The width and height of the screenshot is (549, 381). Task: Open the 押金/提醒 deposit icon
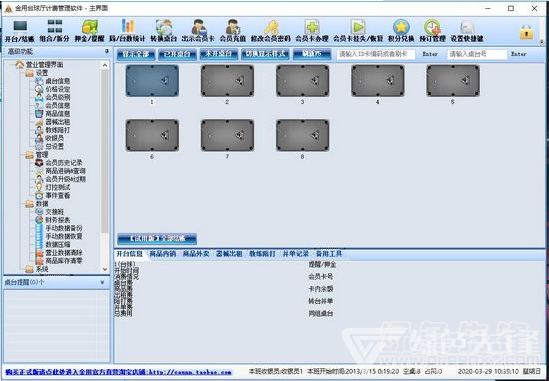[90, 27]
